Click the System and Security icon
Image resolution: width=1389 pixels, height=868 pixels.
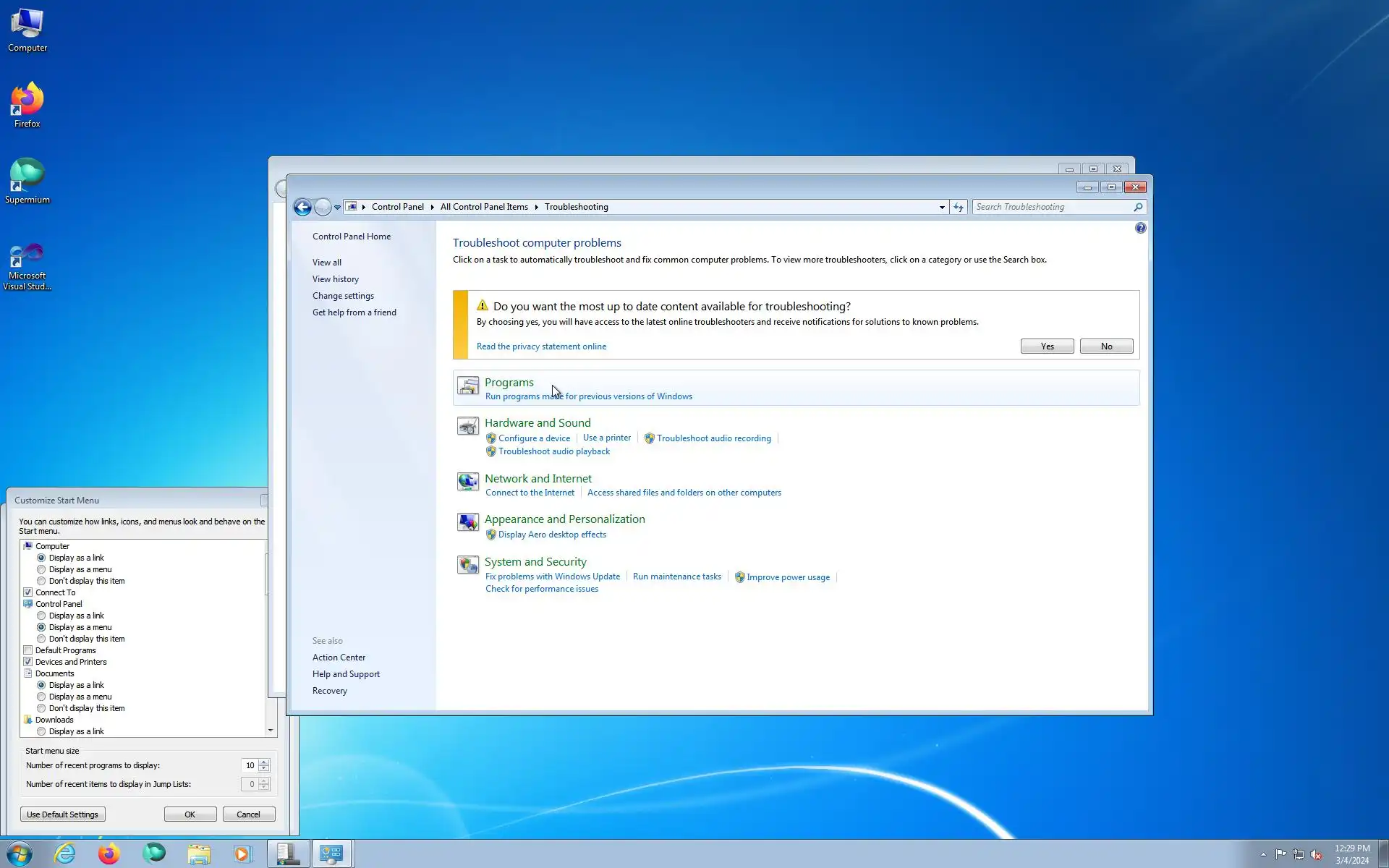[468, 565]
